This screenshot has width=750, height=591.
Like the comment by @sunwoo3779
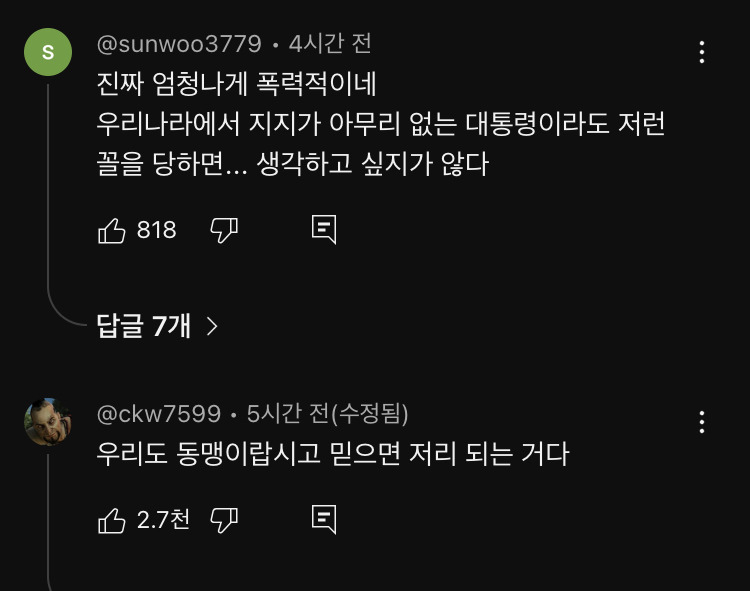pos(111,231)
